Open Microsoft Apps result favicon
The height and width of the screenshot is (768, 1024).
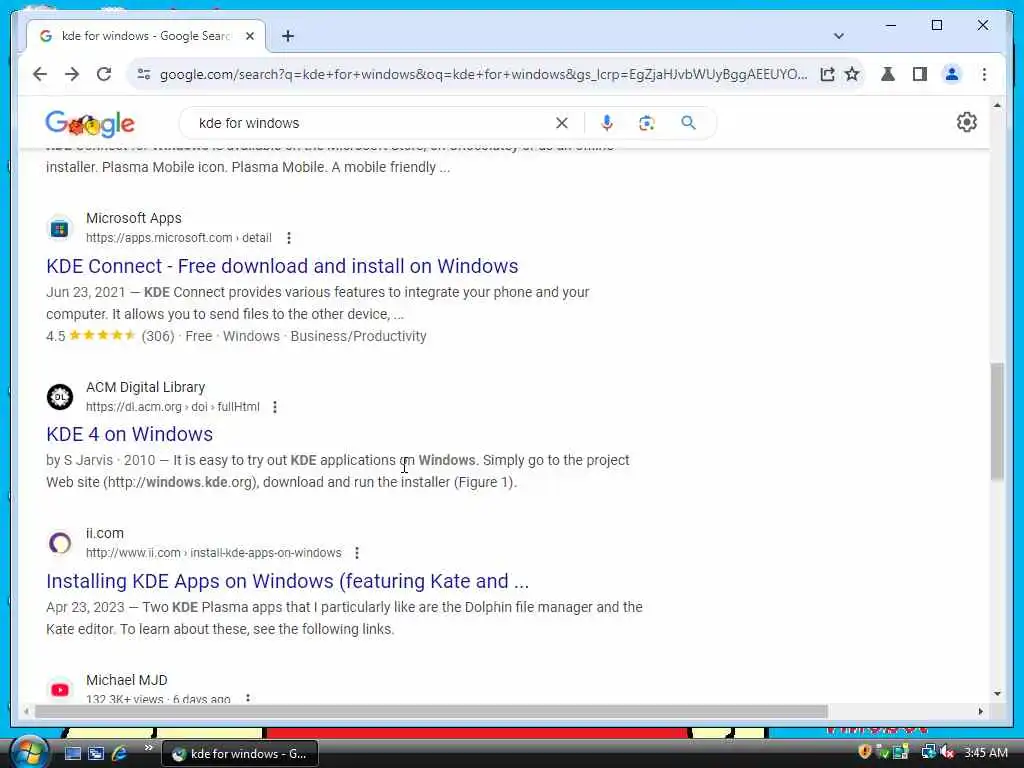[x=59, y=229]
